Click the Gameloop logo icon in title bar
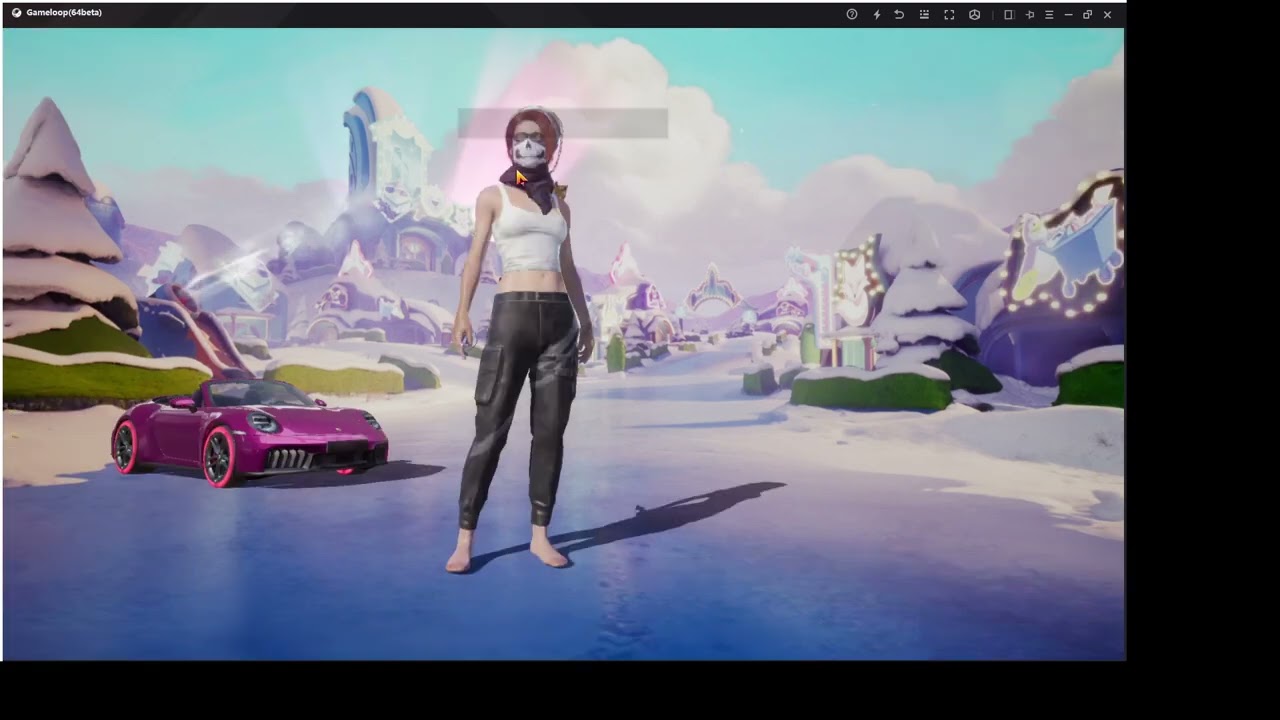The image size is (1280, 720). [x=16, y=13]
